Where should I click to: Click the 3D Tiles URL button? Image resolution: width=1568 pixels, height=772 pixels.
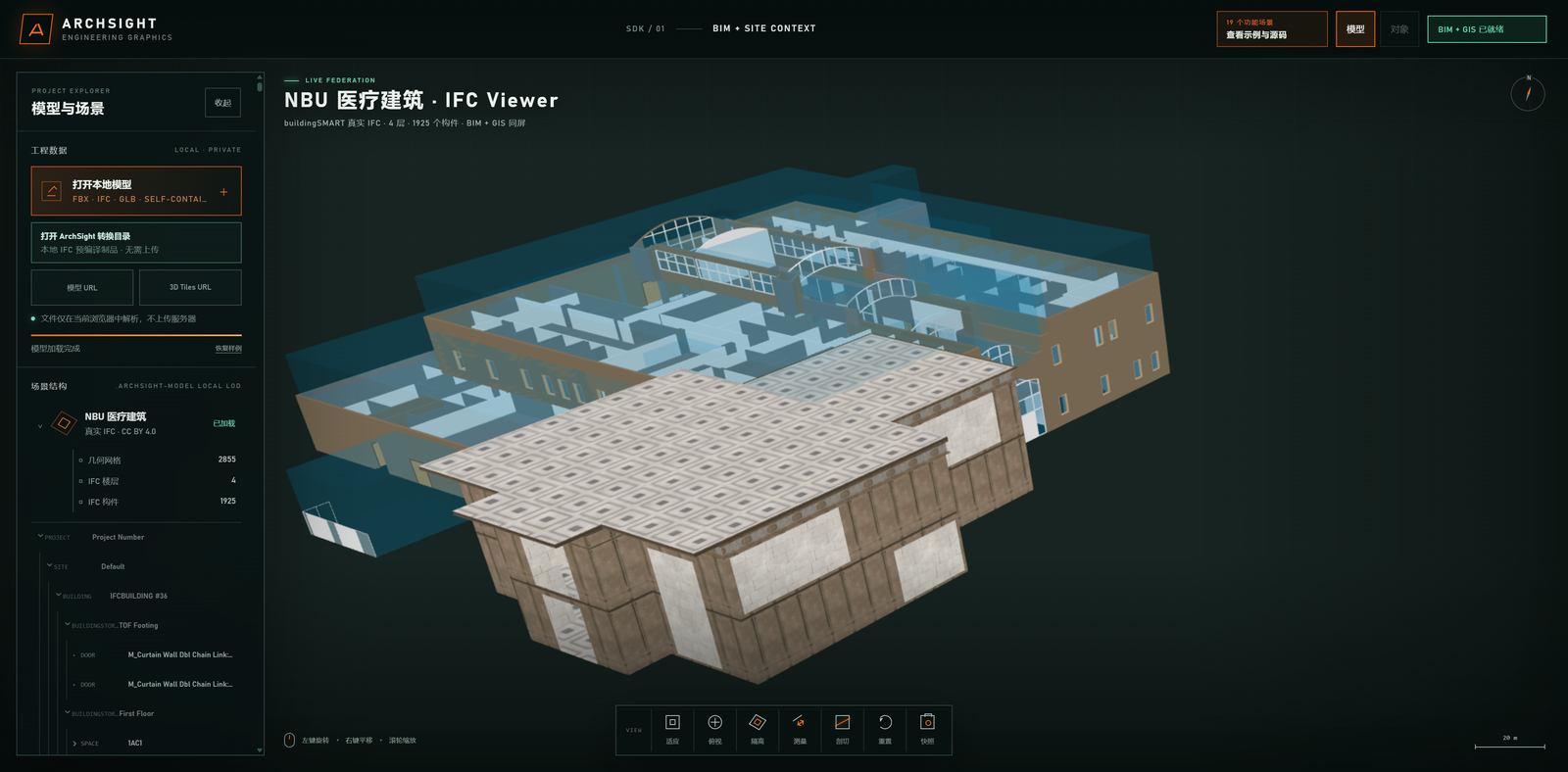click(x=190, y=288)
